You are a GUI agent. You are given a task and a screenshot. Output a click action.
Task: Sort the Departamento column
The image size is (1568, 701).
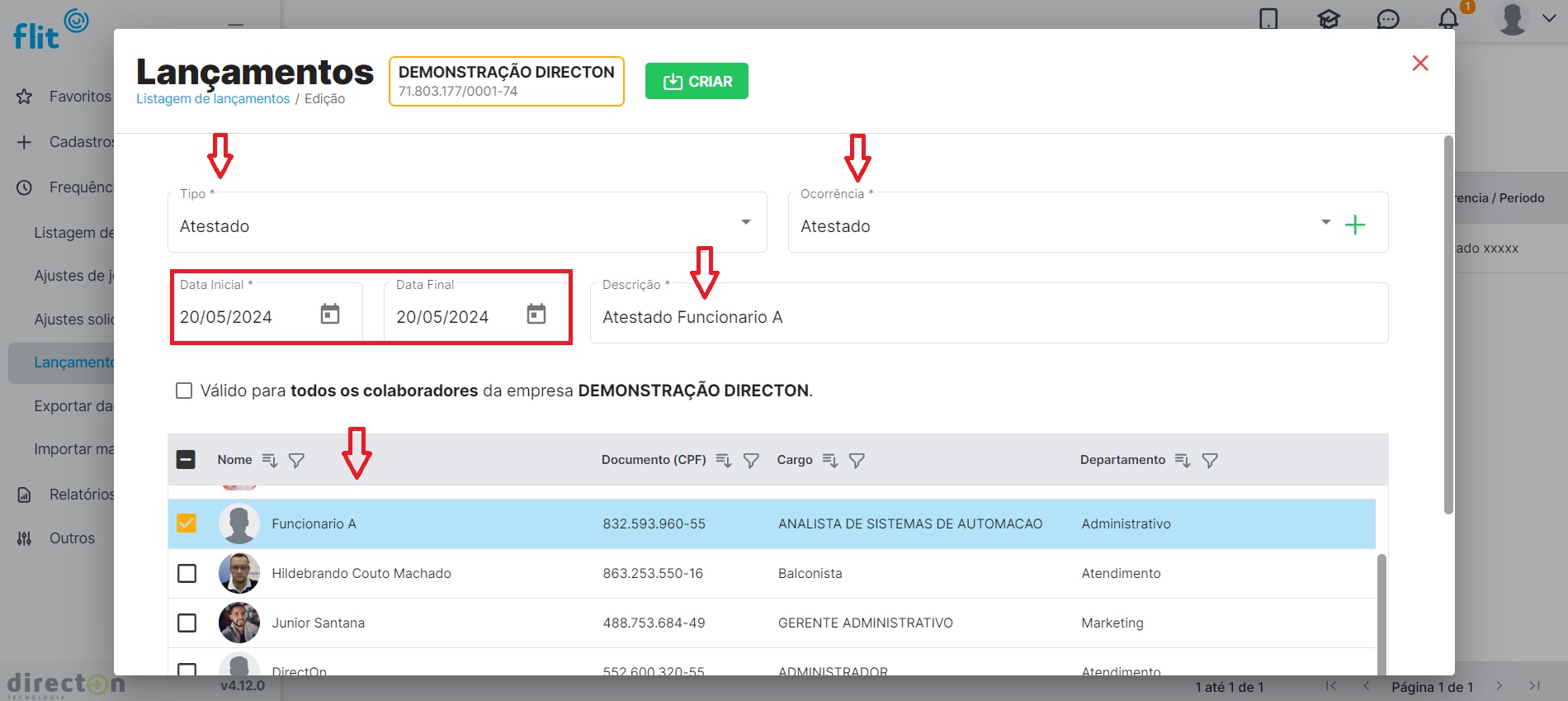1183,460
